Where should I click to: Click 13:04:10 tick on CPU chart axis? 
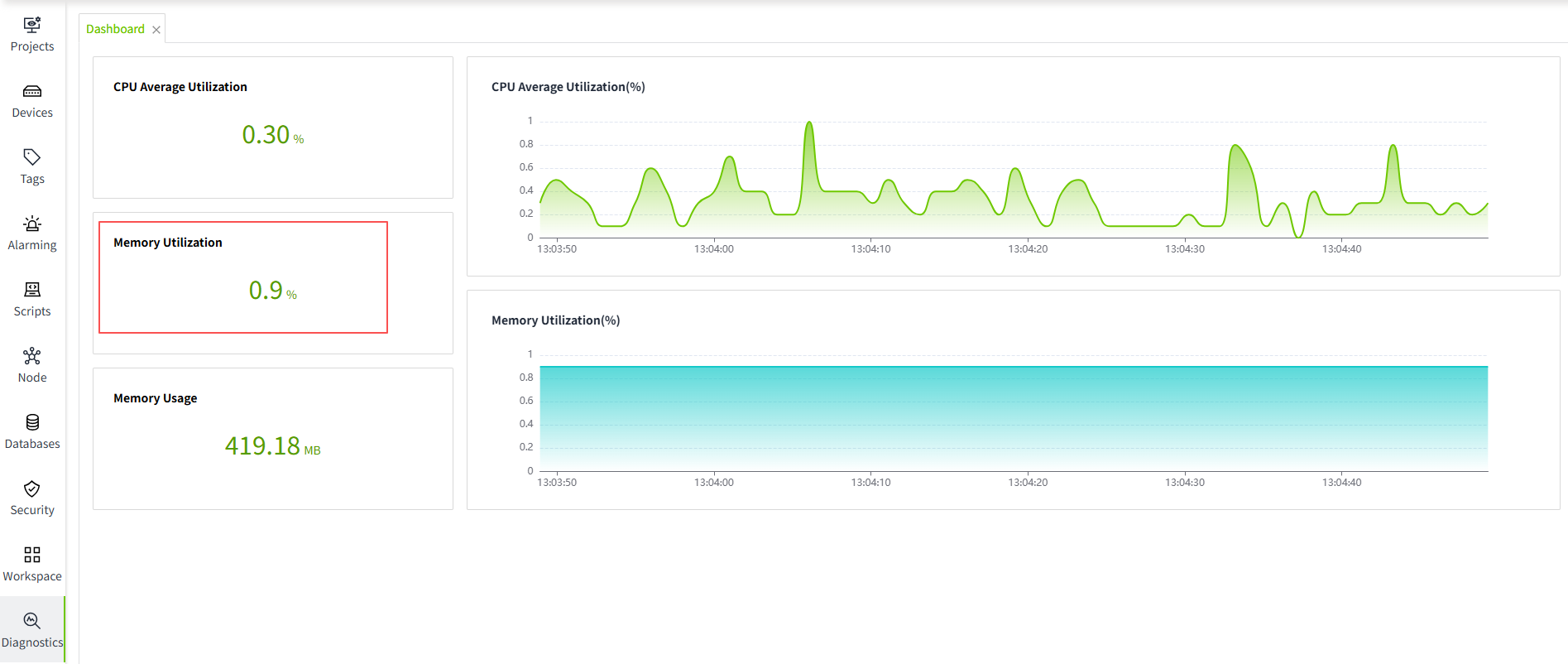coord(870,248)
